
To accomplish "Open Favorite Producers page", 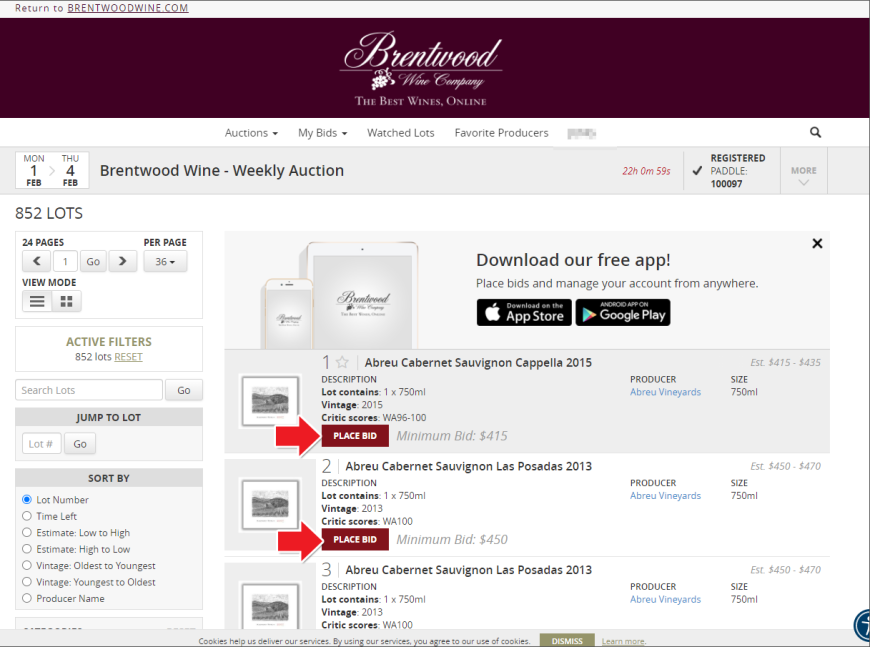I will tap(501, 133).
